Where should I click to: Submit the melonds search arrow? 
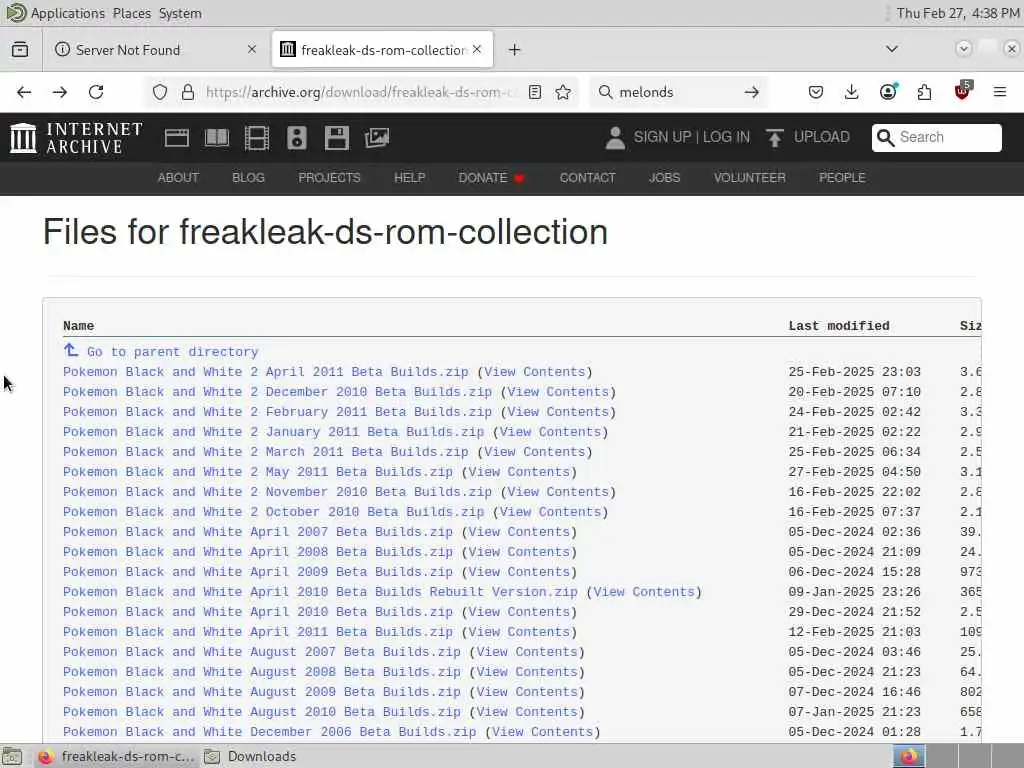[x=752, y=92]
